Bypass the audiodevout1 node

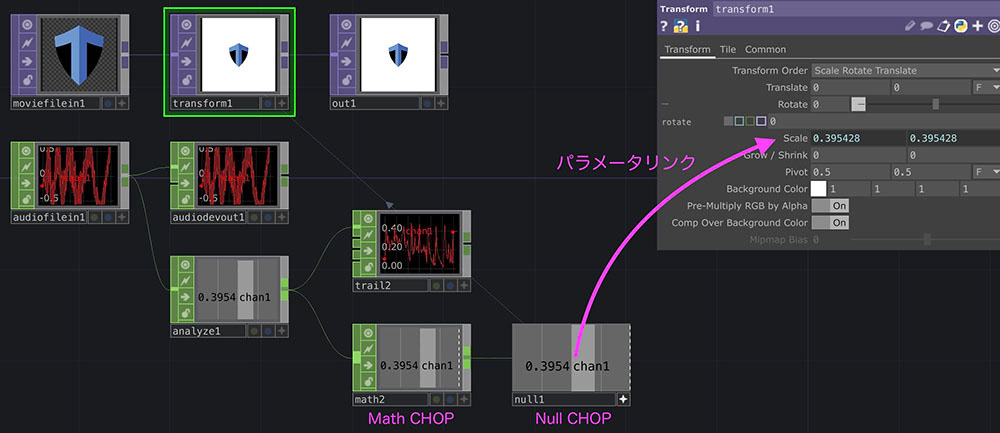click(186, 183)
